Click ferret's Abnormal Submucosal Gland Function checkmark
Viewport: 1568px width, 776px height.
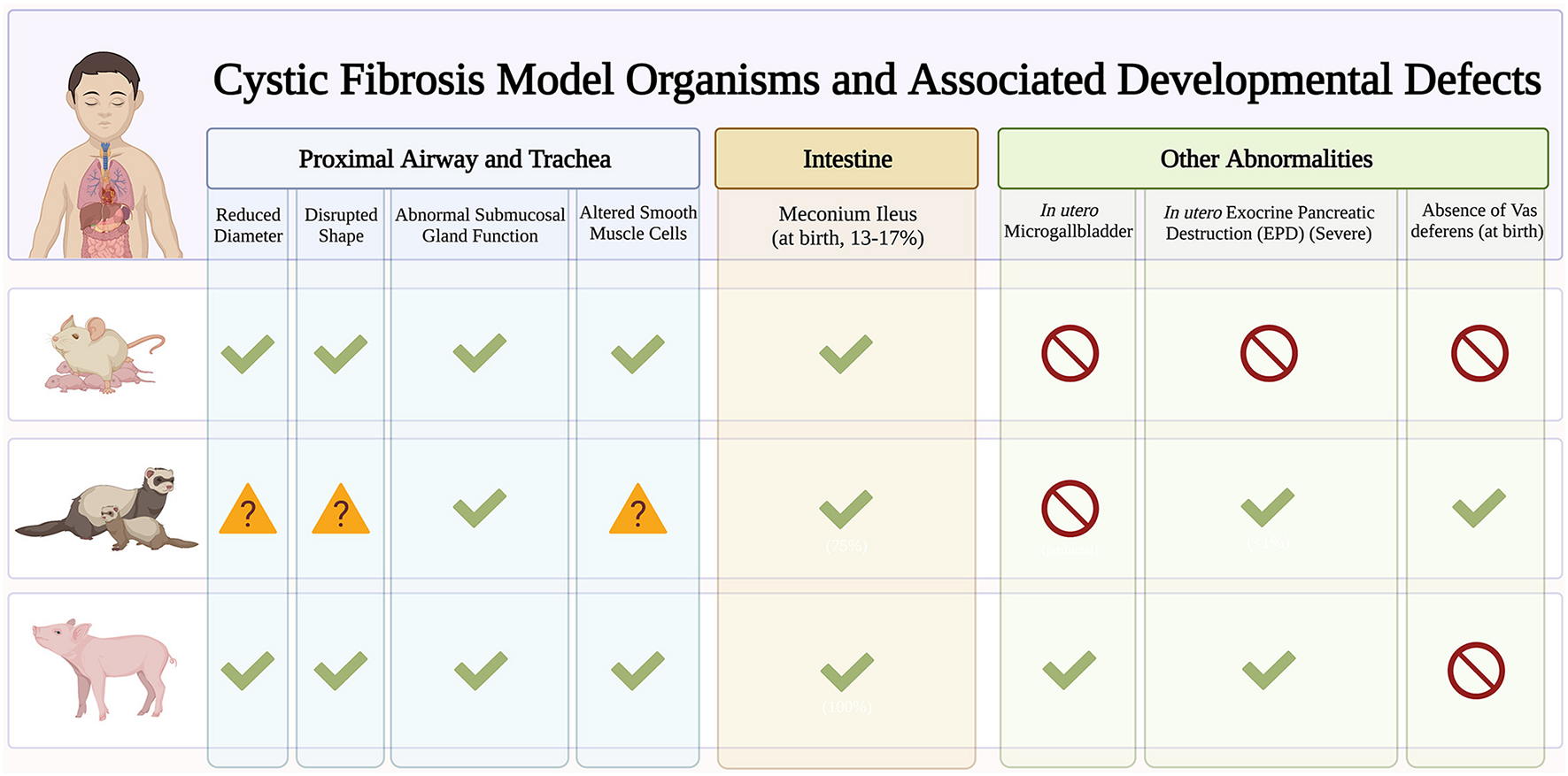480,508
